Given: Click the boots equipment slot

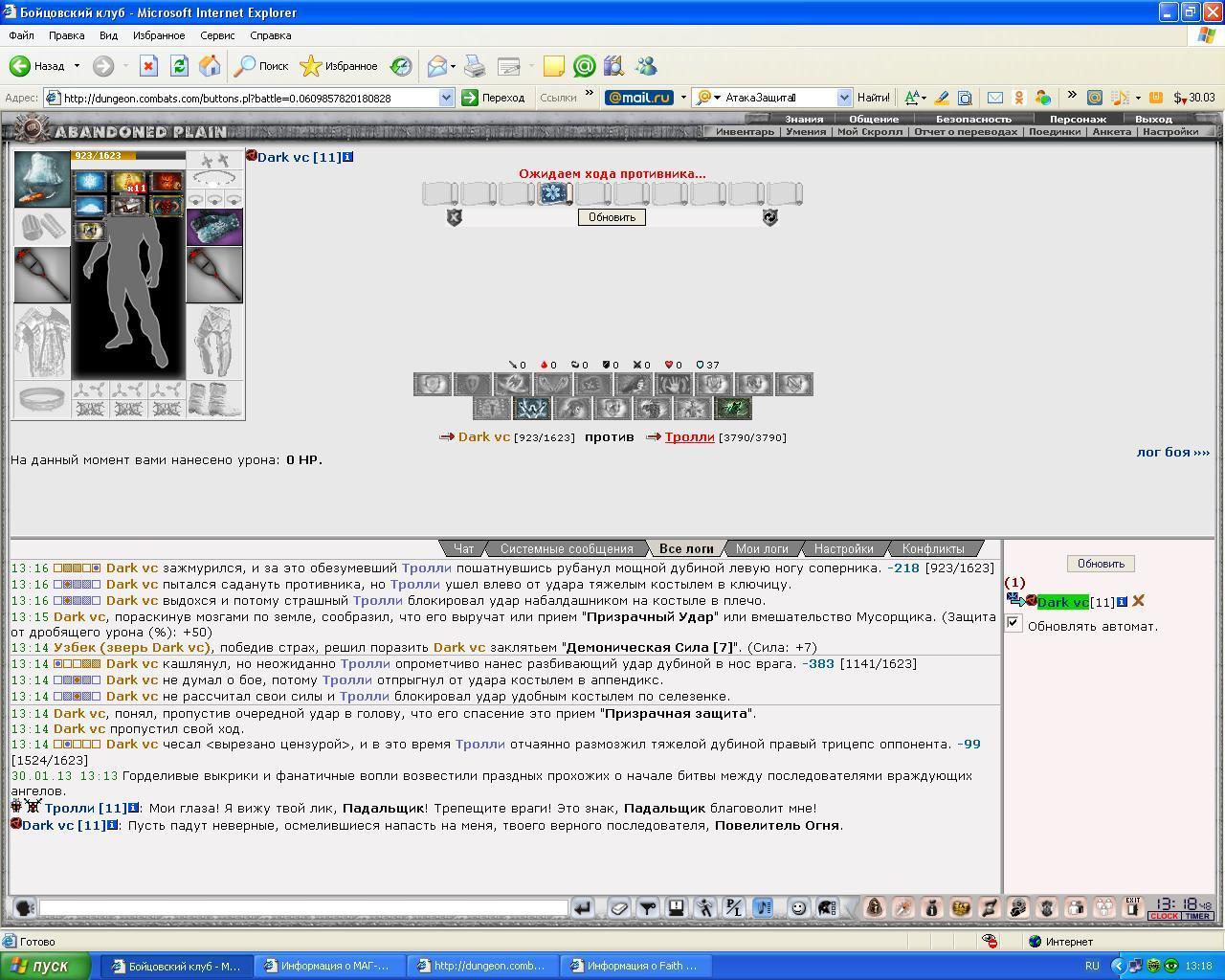Looking at the screenshot, I should 214,400.
